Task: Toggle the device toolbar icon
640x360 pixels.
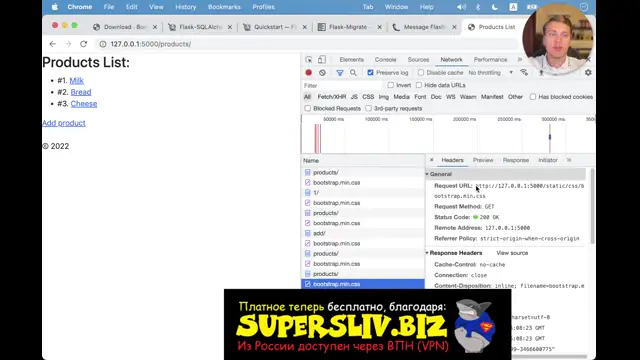Action: [x=322, y=60]
